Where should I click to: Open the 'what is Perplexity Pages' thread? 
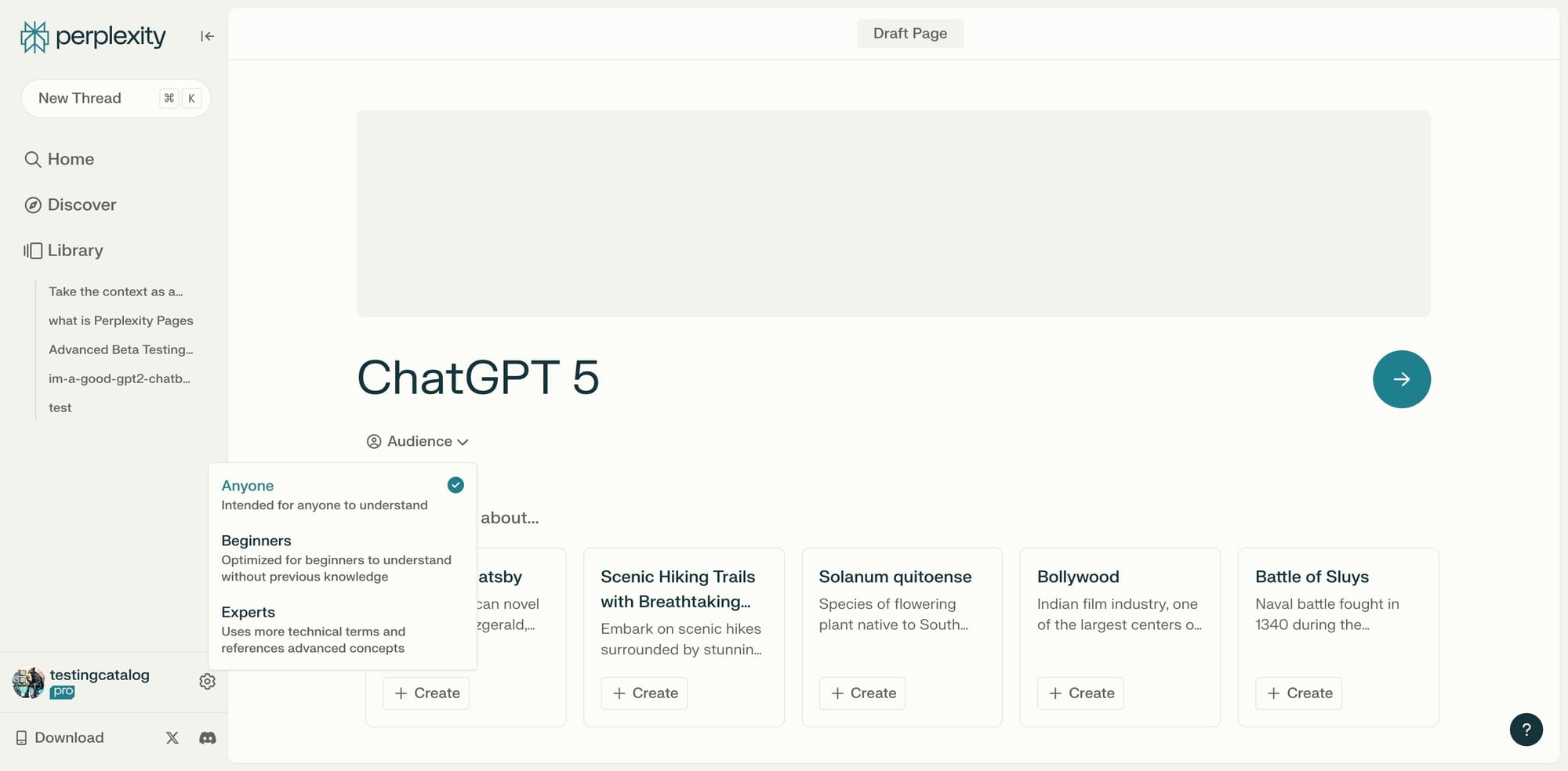[121, 320]
